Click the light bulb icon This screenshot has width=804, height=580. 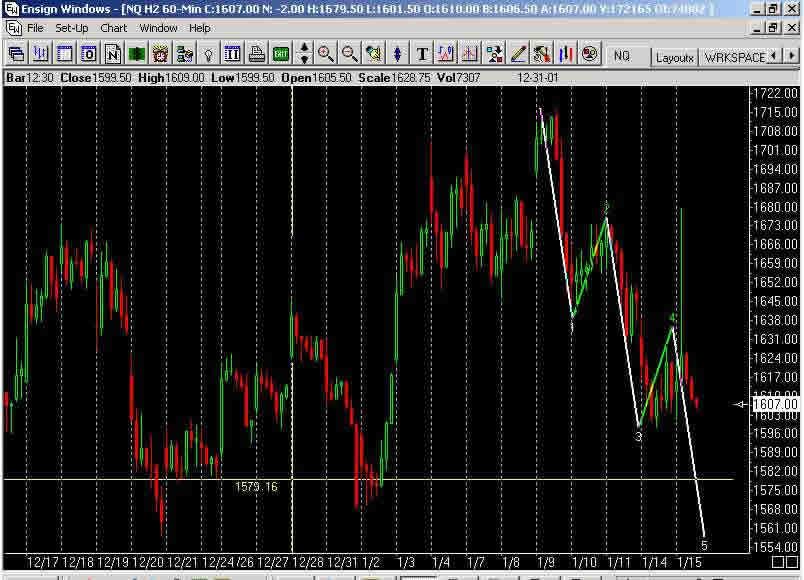coord(209,54)
